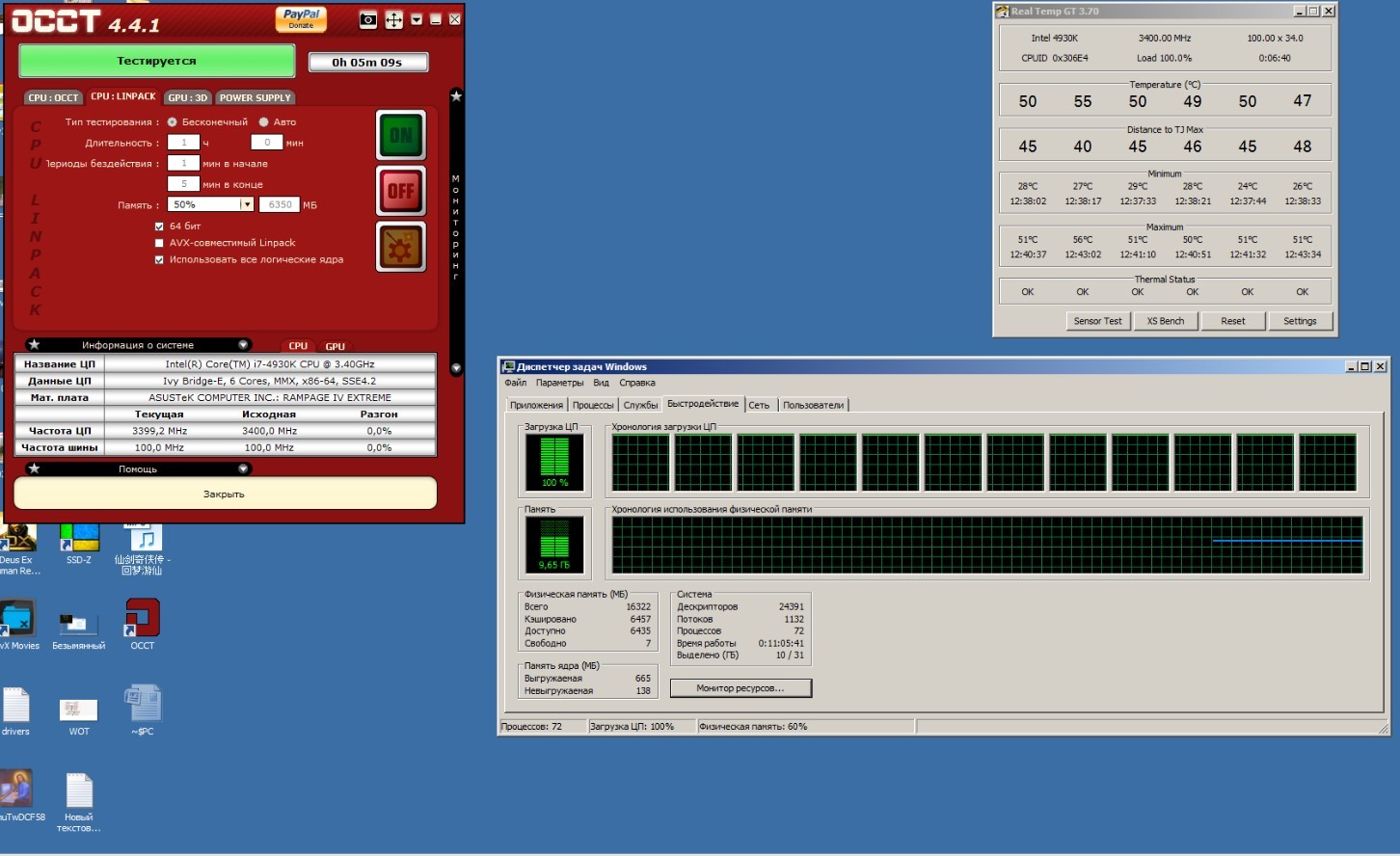
Task: Click the Task Manager title bar icon
Action: coord(509,366)
